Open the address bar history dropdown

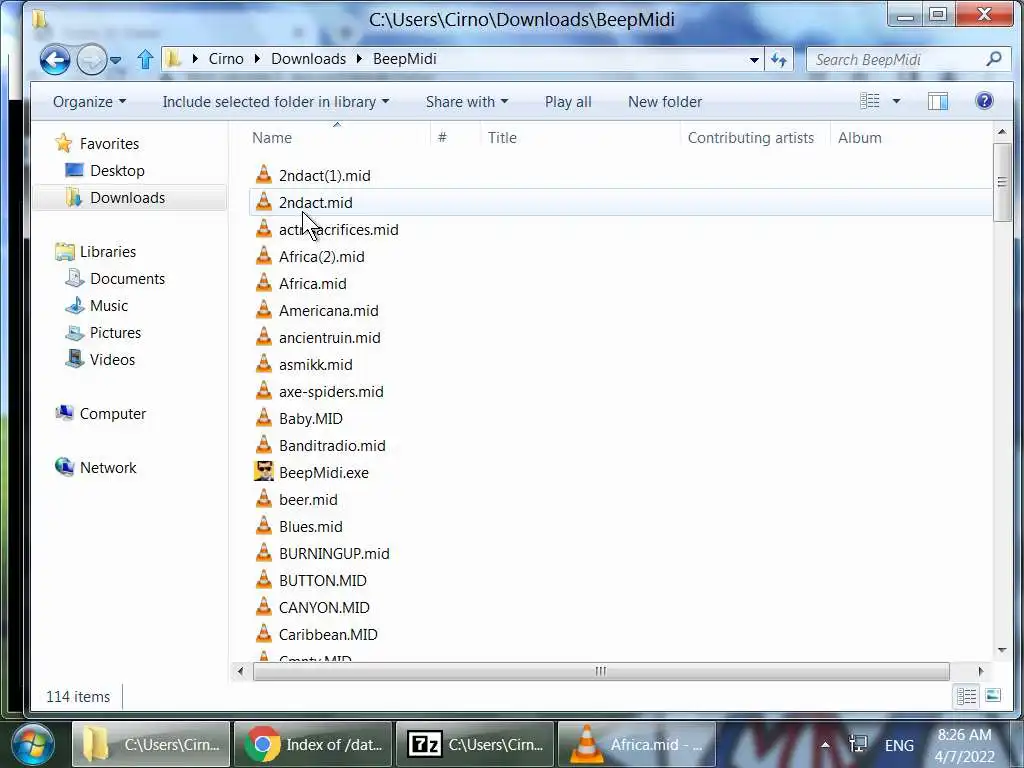[x=754, y=59]
